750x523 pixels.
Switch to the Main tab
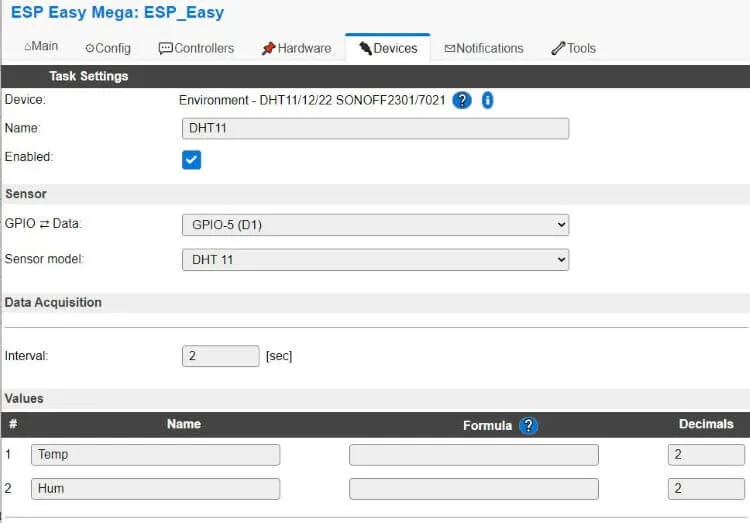coord(41,46)
